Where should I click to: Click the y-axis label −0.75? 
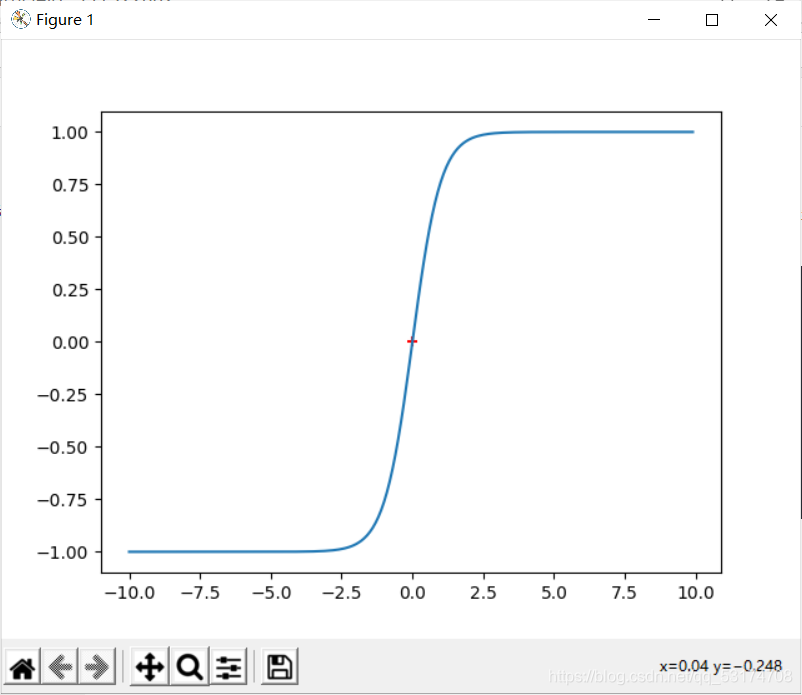[x=62, y=500]
